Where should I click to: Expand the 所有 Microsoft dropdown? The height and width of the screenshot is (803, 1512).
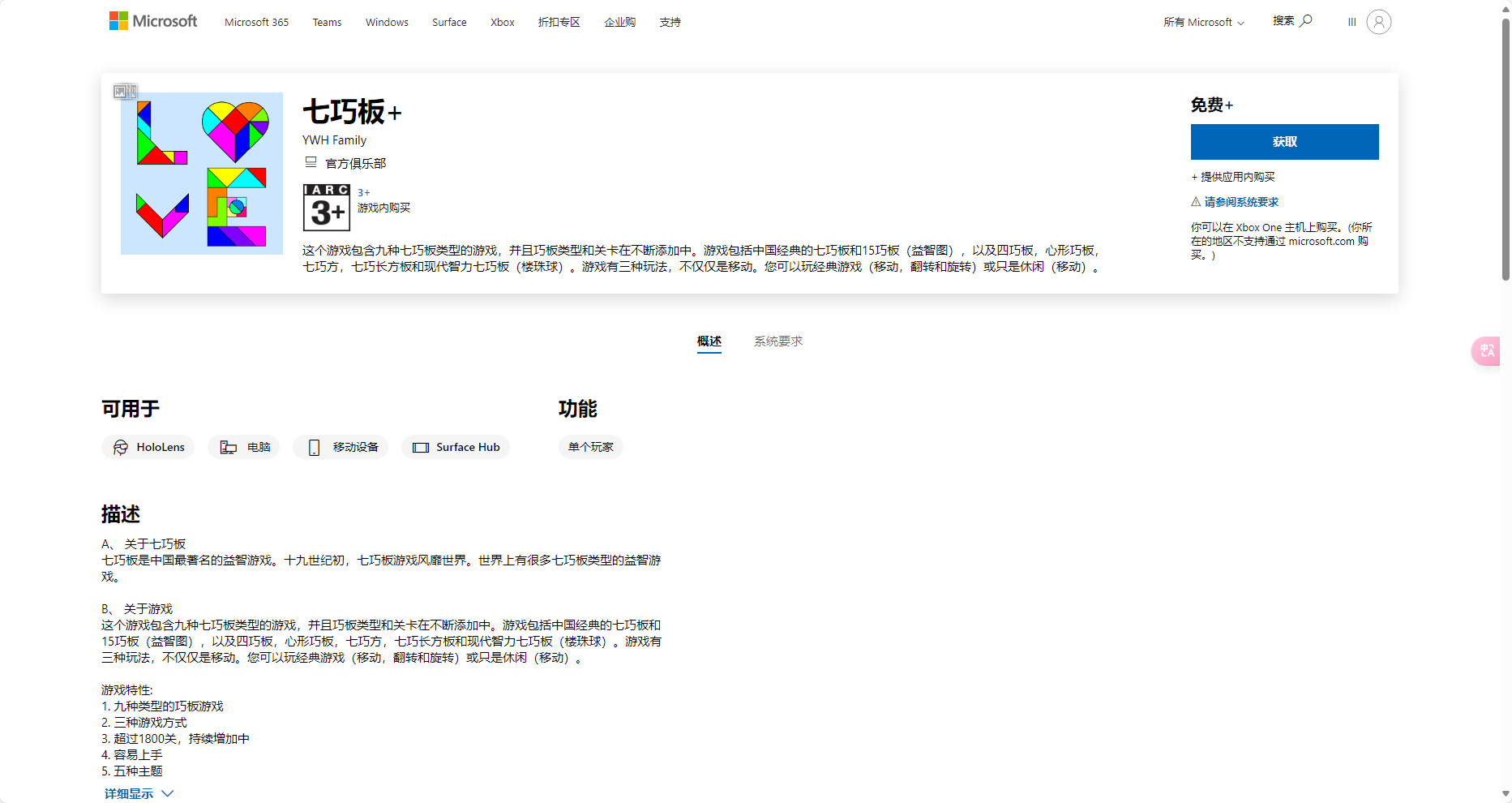(1203, 22)
